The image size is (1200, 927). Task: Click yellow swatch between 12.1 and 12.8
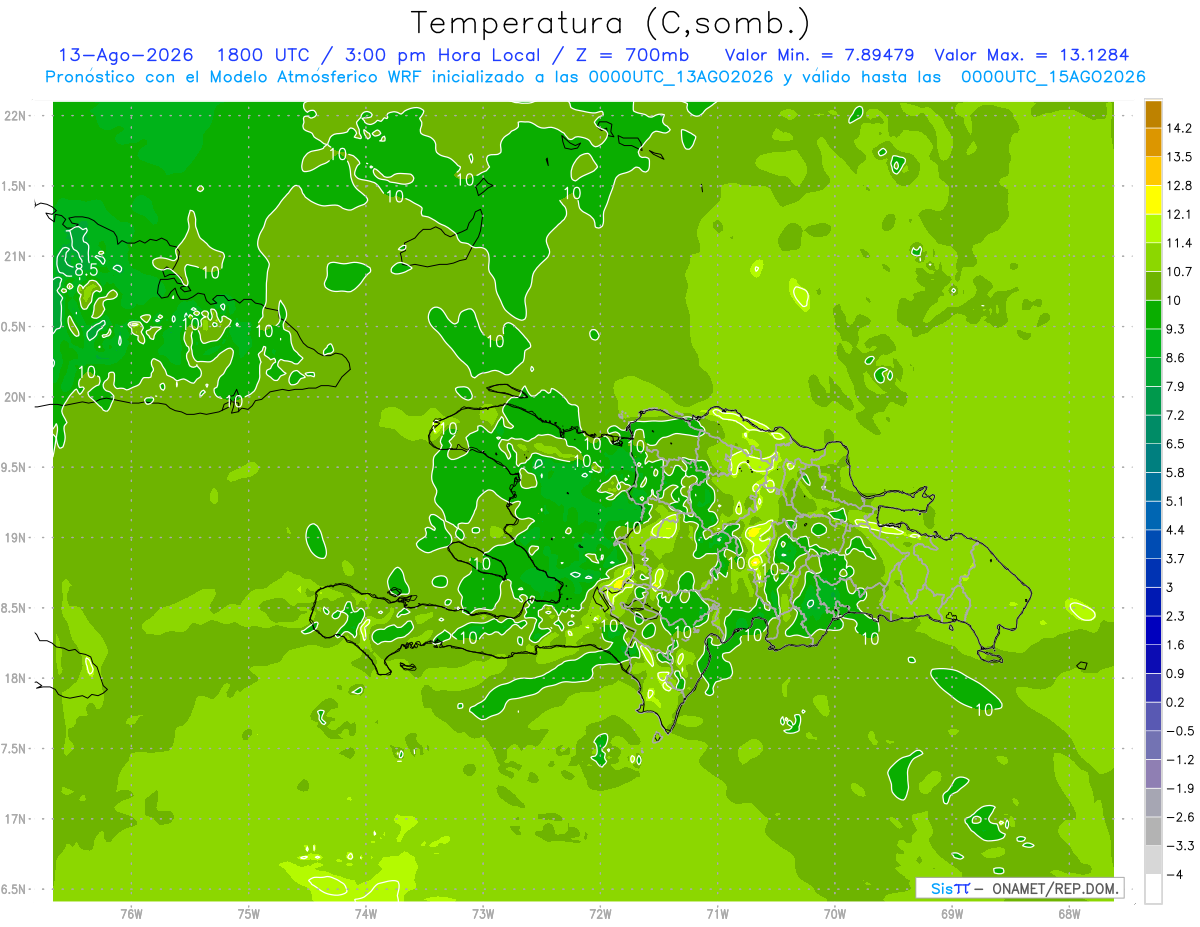1153,200
